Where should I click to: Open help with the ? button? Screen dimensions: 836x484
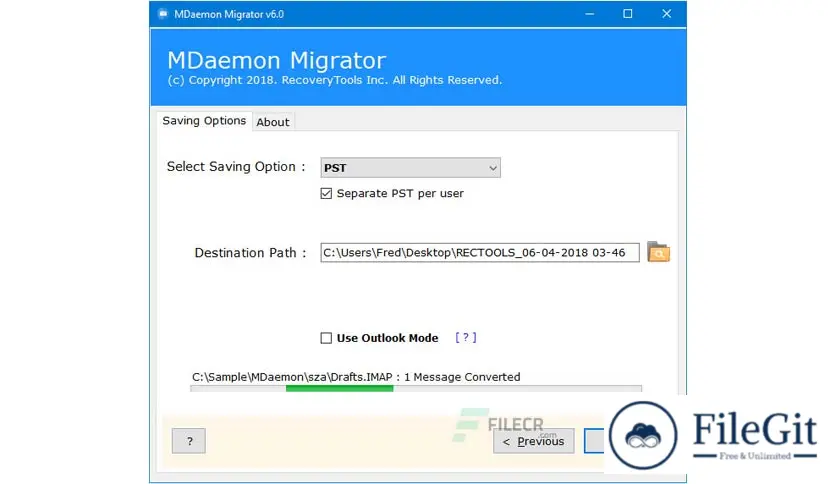pyautogui.click(x=189, y=441)
